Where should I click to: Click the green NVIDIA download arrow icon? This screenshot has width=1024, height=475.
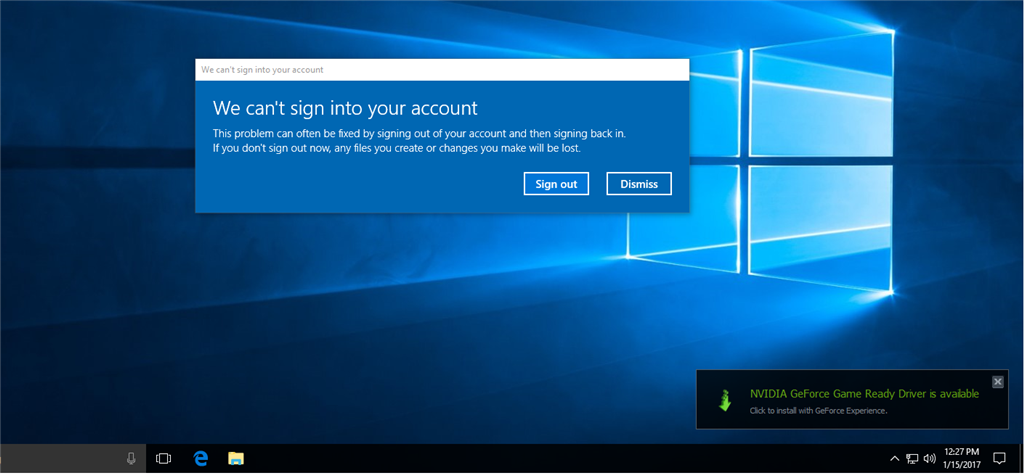(723, 400)
